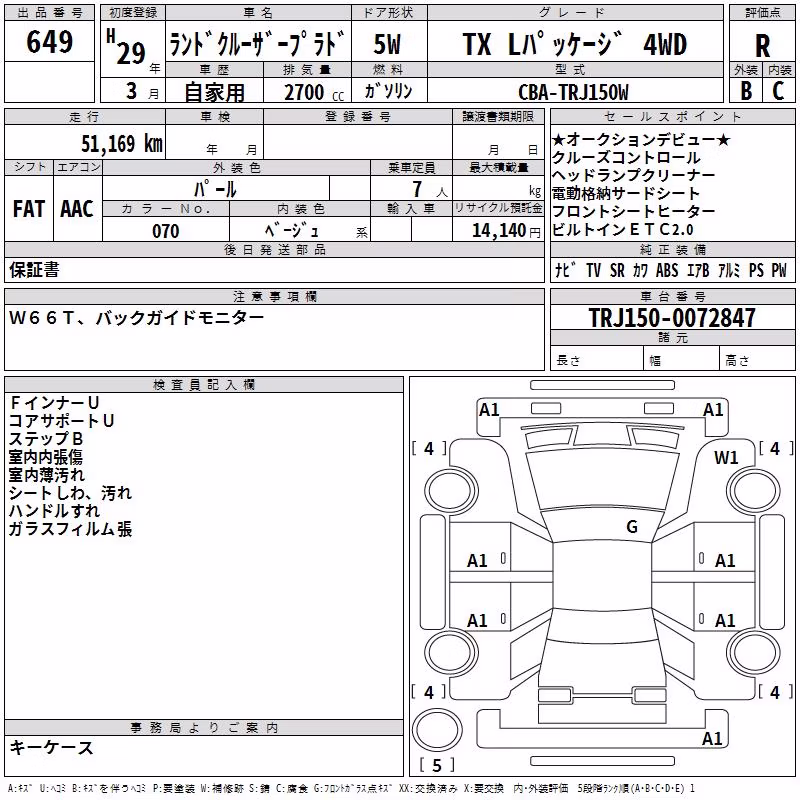
Task: Select クルーズコントロール sales point
Action: (626, 158)
